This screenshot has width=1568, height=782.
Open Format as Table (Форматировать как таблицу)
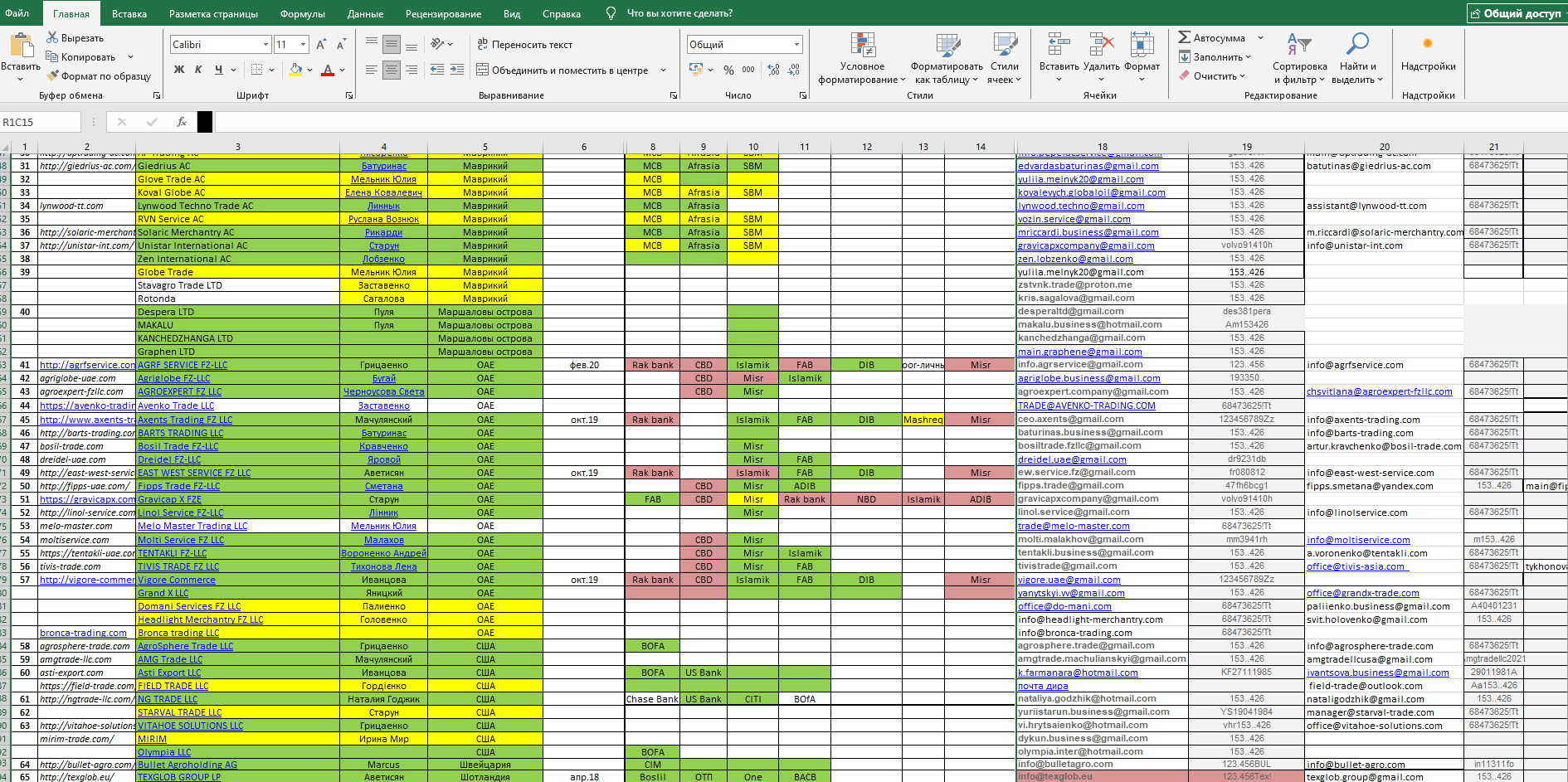coord(947,58)
